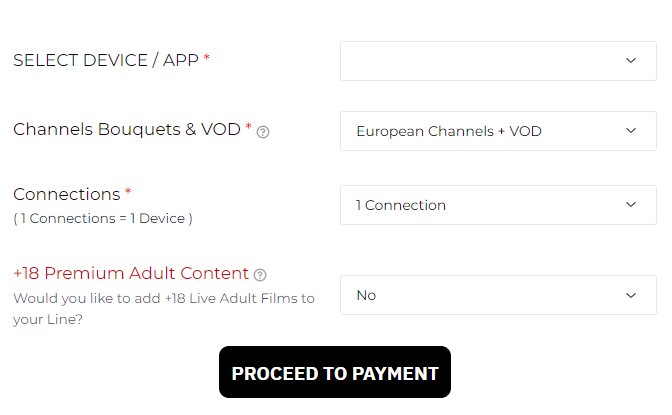Click the +18 Premium Adult Content heading
672x415 pixels.
130,273
